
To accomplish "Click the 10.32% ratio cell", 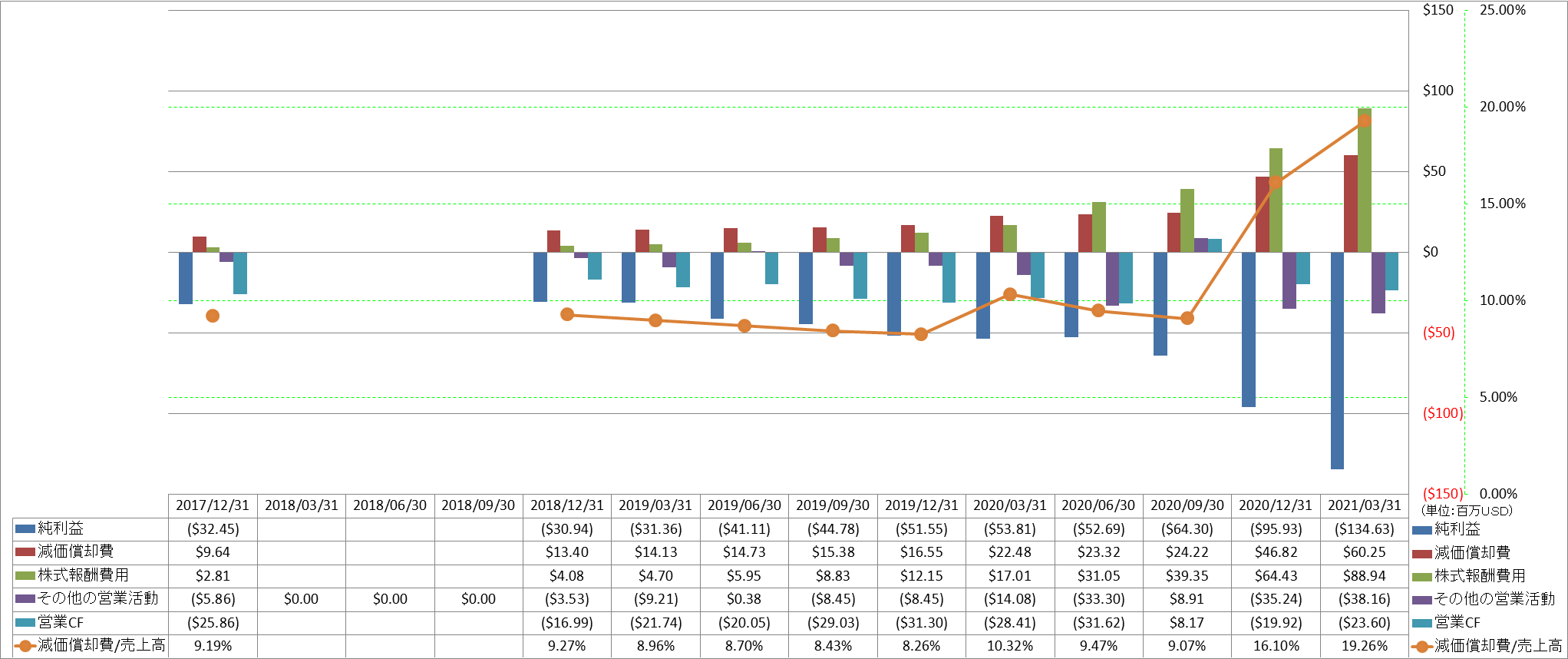I will pos(1010,646).
